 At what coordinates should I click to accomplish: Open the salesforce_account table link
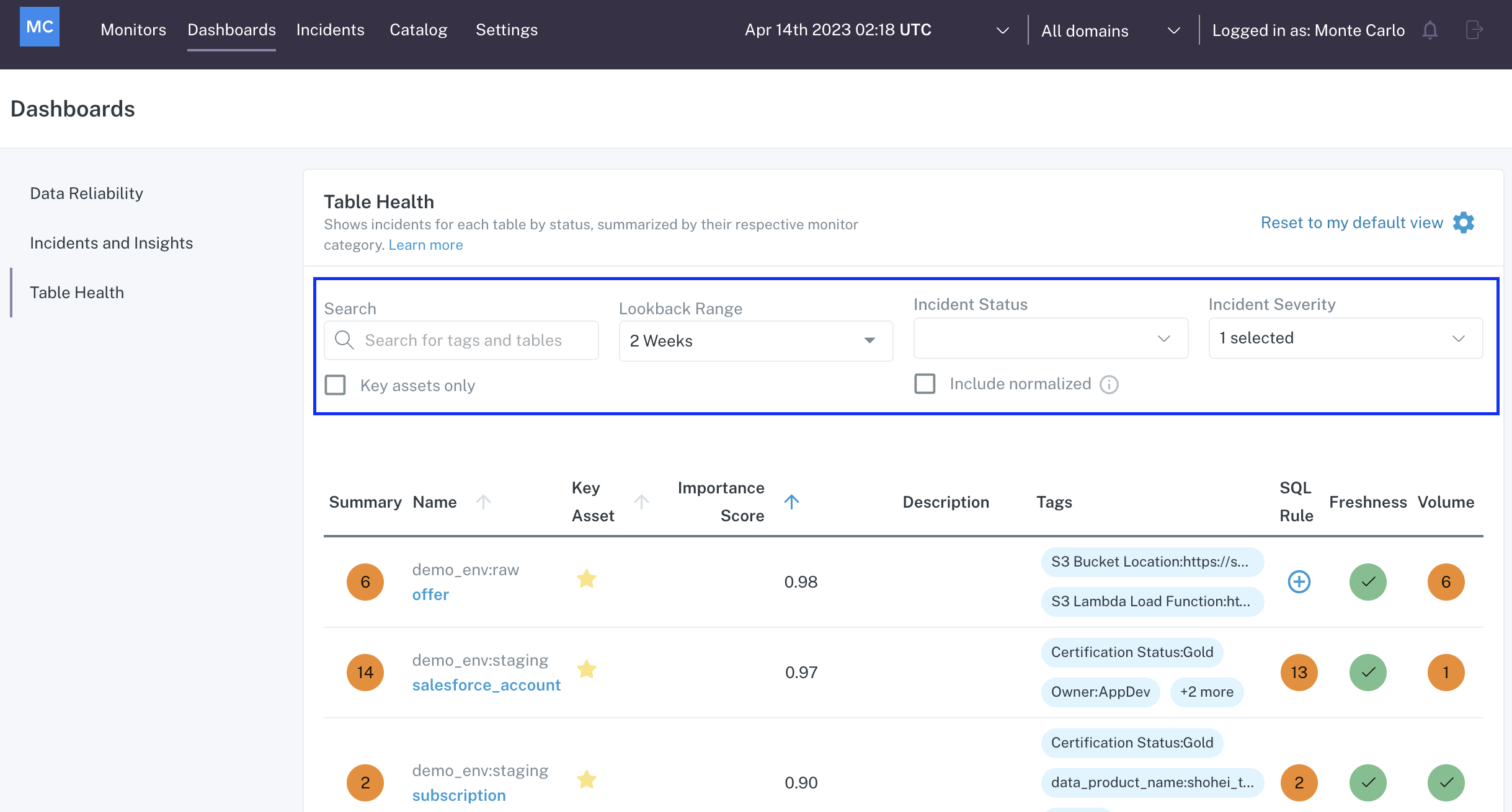tap(486, 685)
